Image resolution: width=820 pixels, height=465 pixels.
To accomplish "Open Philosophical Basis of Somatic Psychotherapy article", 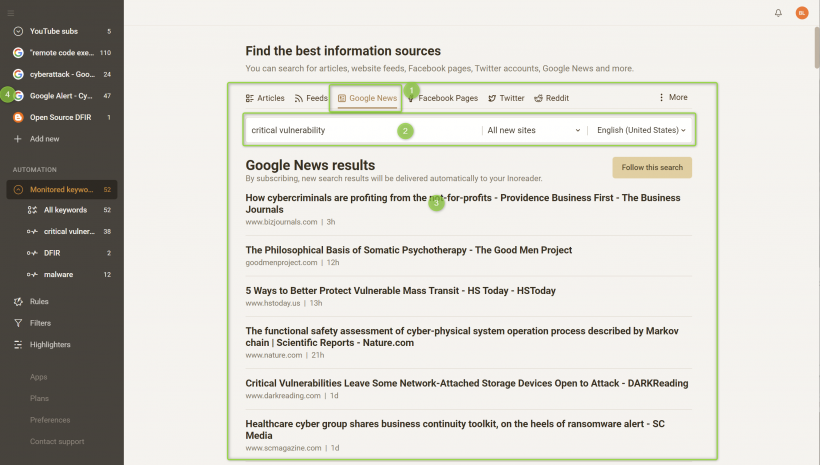I will 408,250.
